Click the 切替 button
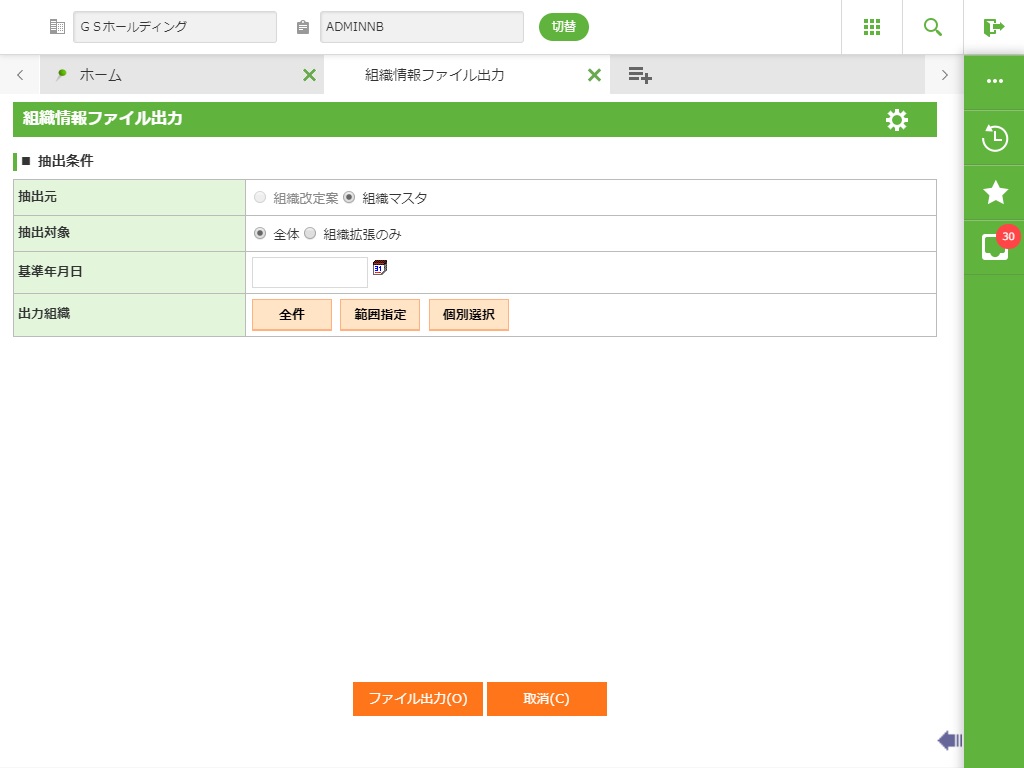 pyautogui.click(x=564, y=27)
